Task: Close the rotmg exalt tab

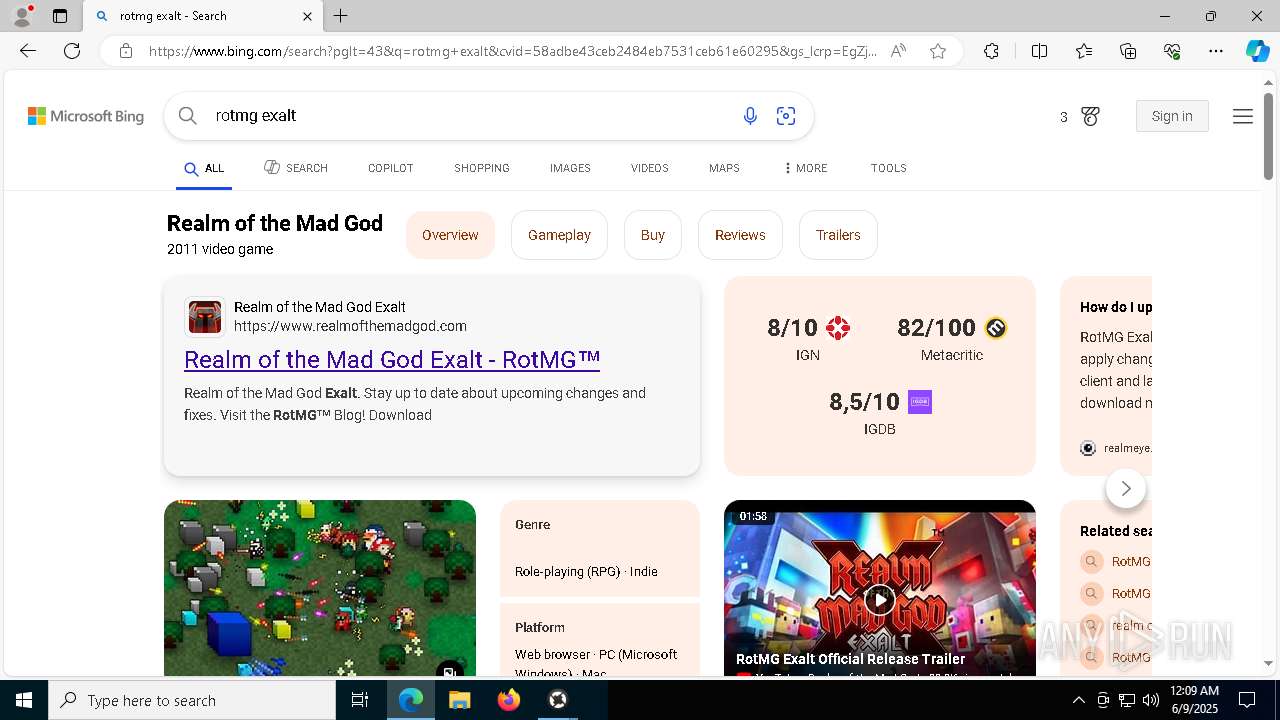Action: click(x=307, y=16)
